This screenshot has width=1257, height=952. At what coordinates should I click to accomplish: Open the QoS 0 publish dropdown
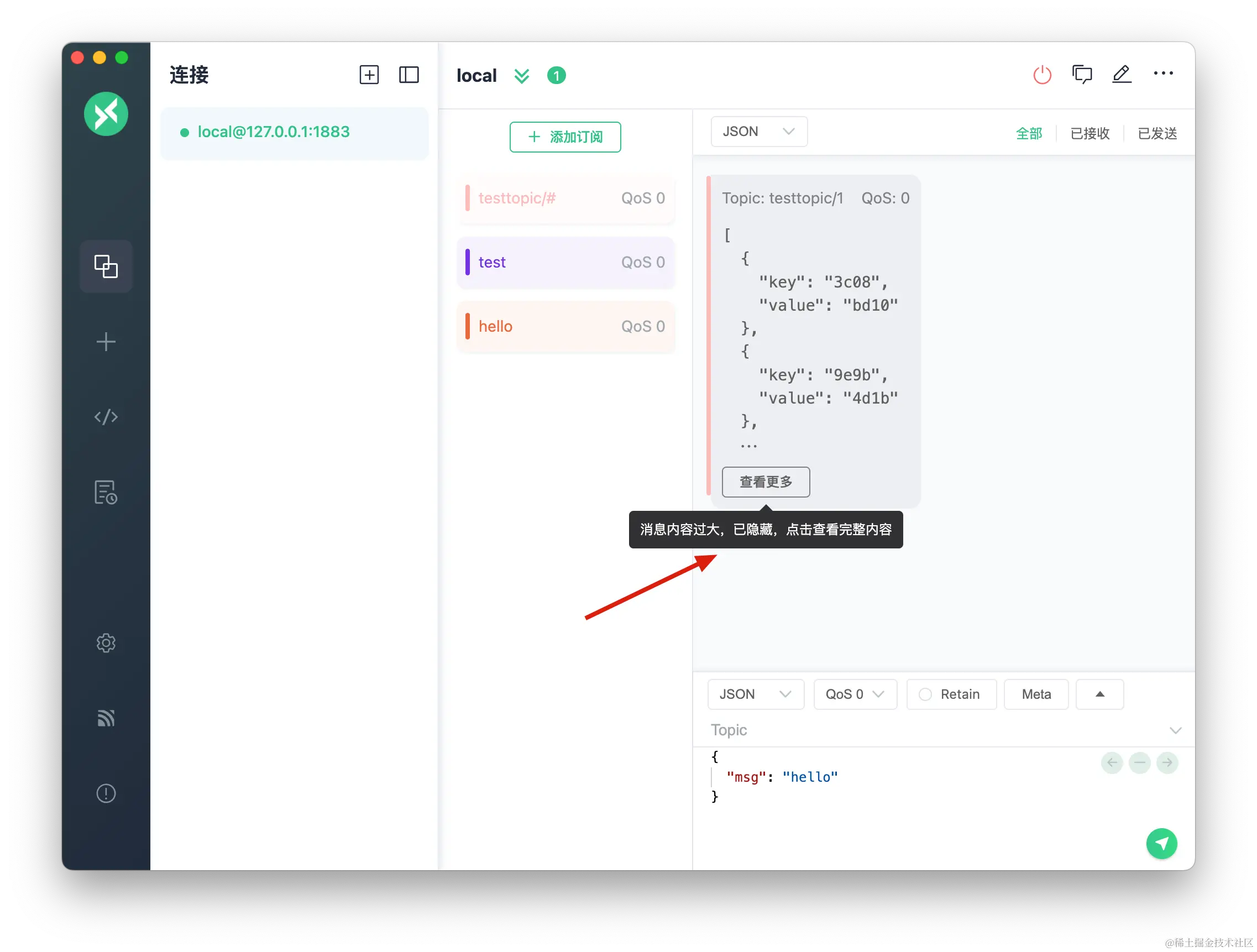855,694
